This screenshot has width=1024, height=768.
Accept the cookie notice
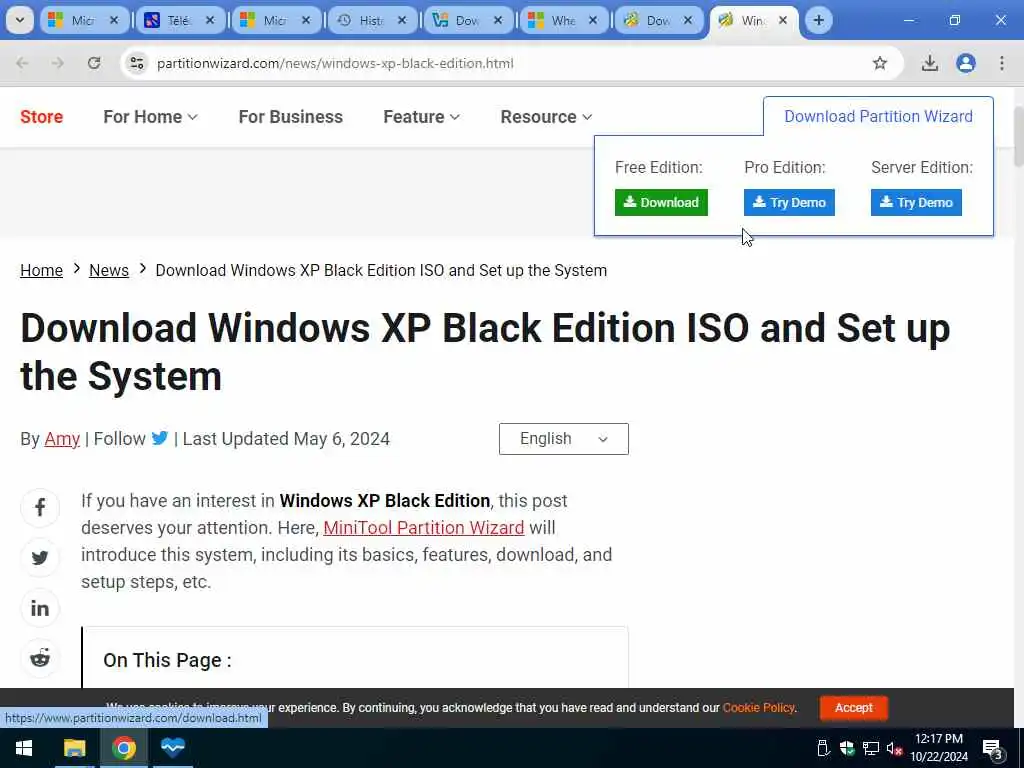854,708
